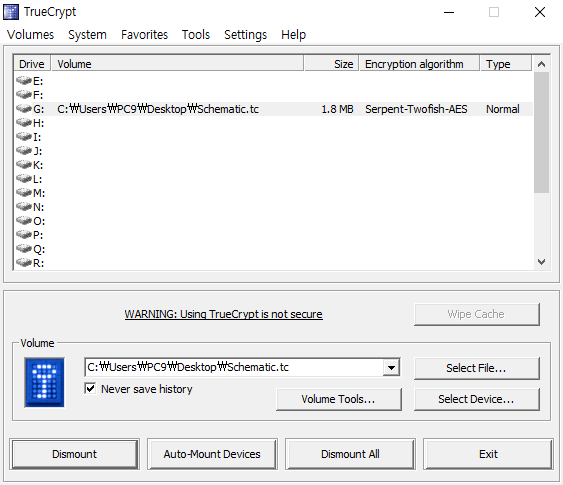The height and width of the screenshot is (485, 563).
Task: Click the drive list scroll up arrow
Action: (541, 64)
